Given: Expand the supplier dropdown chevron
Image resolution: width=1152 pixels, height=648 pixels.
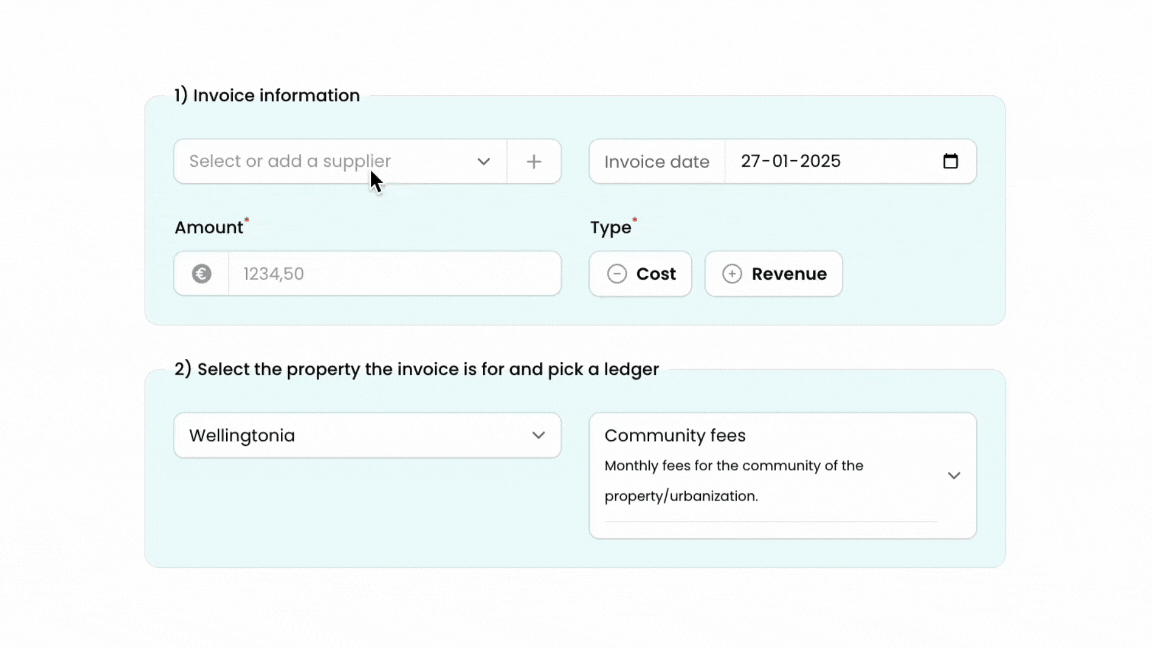Looking at the screenshot, I should click(x=484, y=162).
